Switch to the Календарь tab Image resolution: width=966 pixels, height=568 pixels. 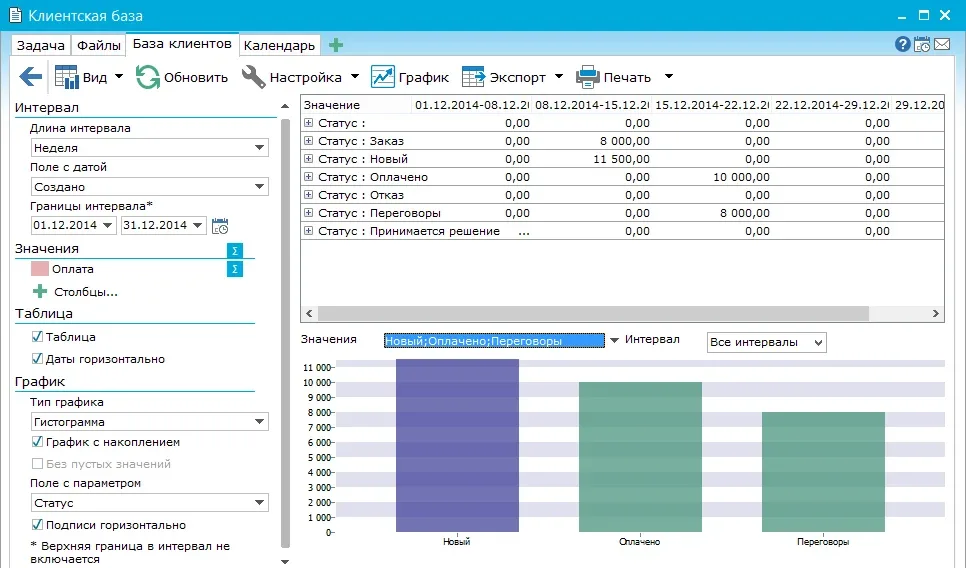click(279, 46)
